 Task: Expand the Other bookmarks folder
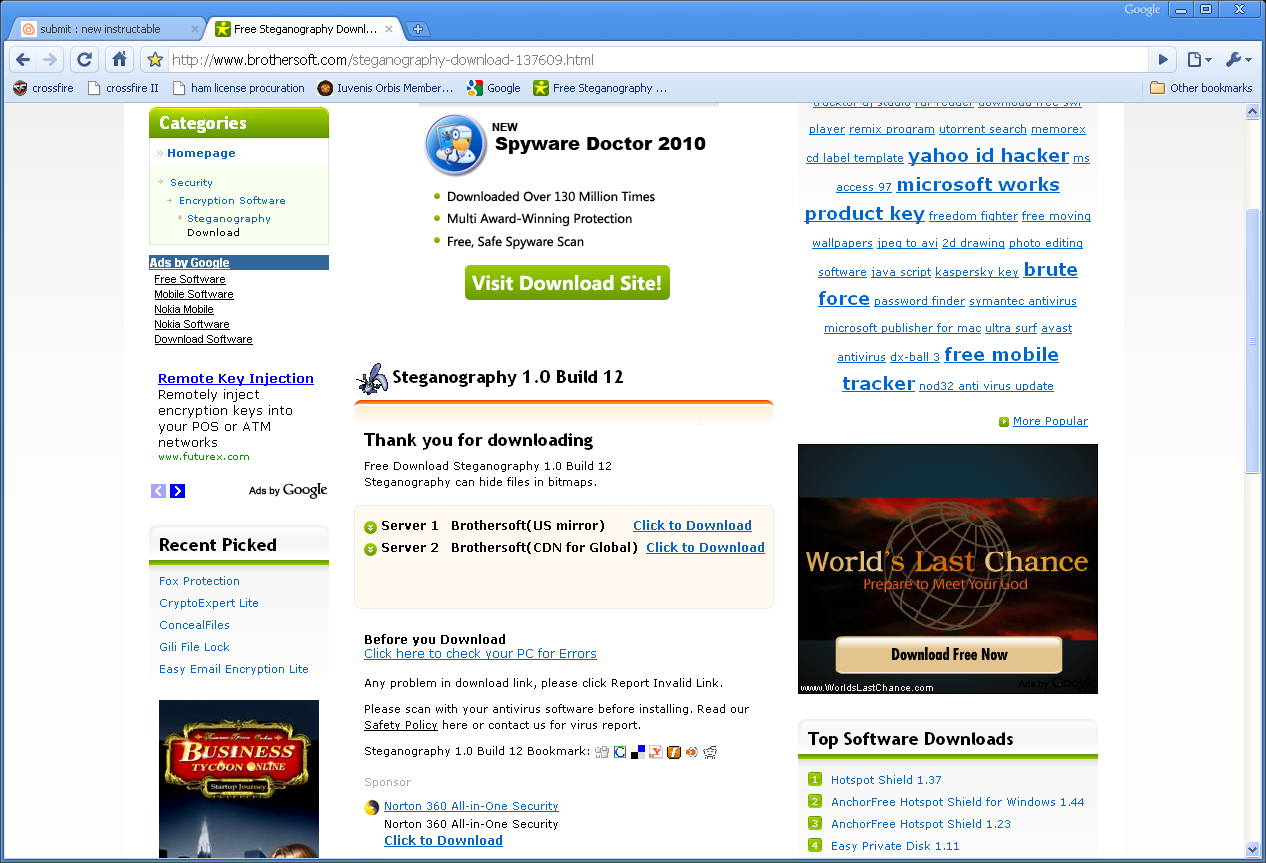tap(1201, 88)
